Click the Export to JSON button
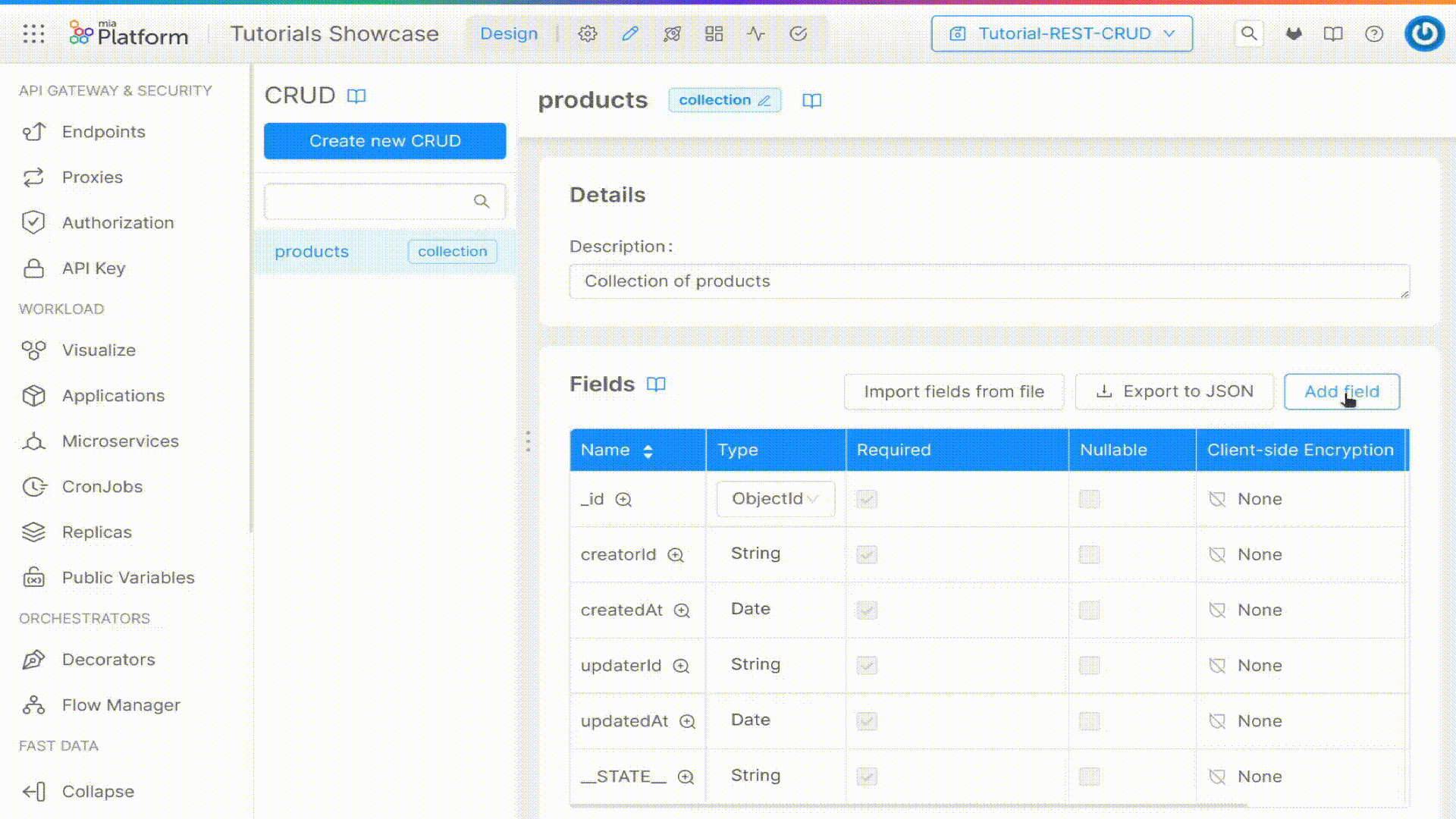Screen dimensions: 1456x819 pos(1174,392)
